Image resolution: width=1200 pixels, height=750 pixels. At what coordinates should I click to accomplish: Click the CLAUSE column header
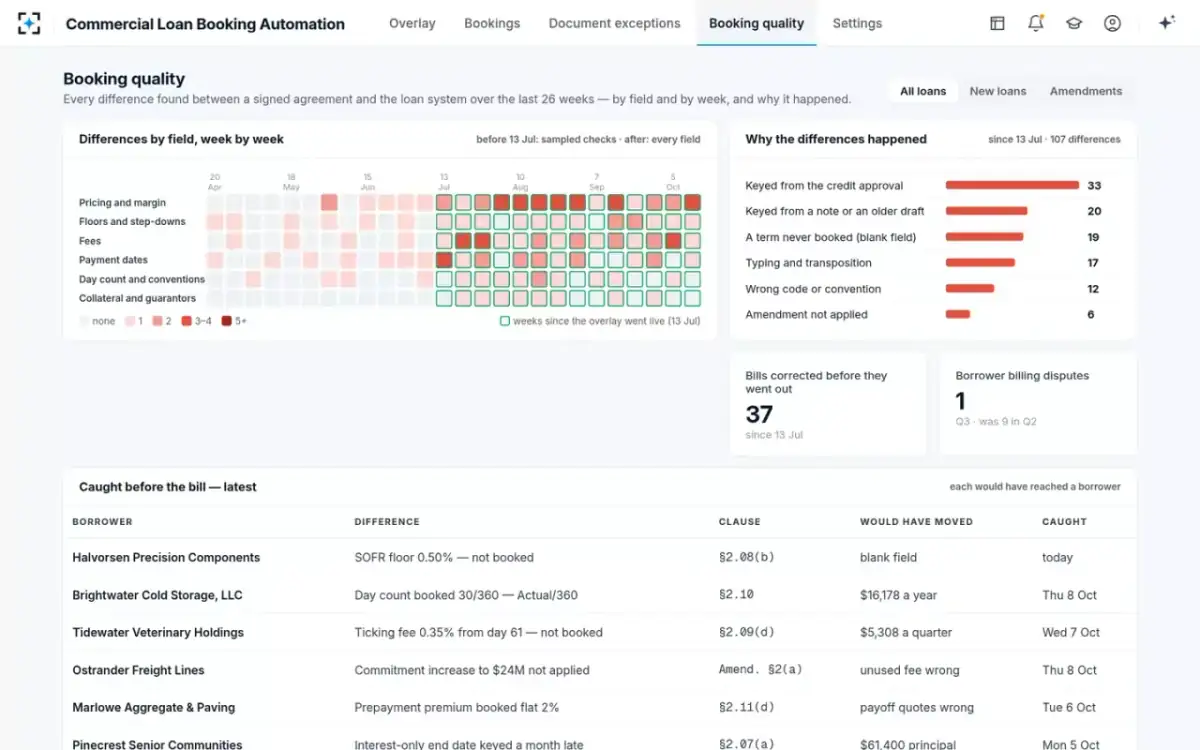point(739,522)
